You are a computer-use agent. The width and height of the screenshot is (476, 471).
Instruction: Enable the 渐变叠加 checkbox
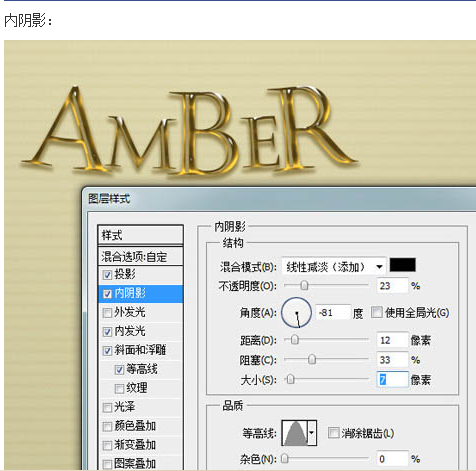tap(107, 446)
